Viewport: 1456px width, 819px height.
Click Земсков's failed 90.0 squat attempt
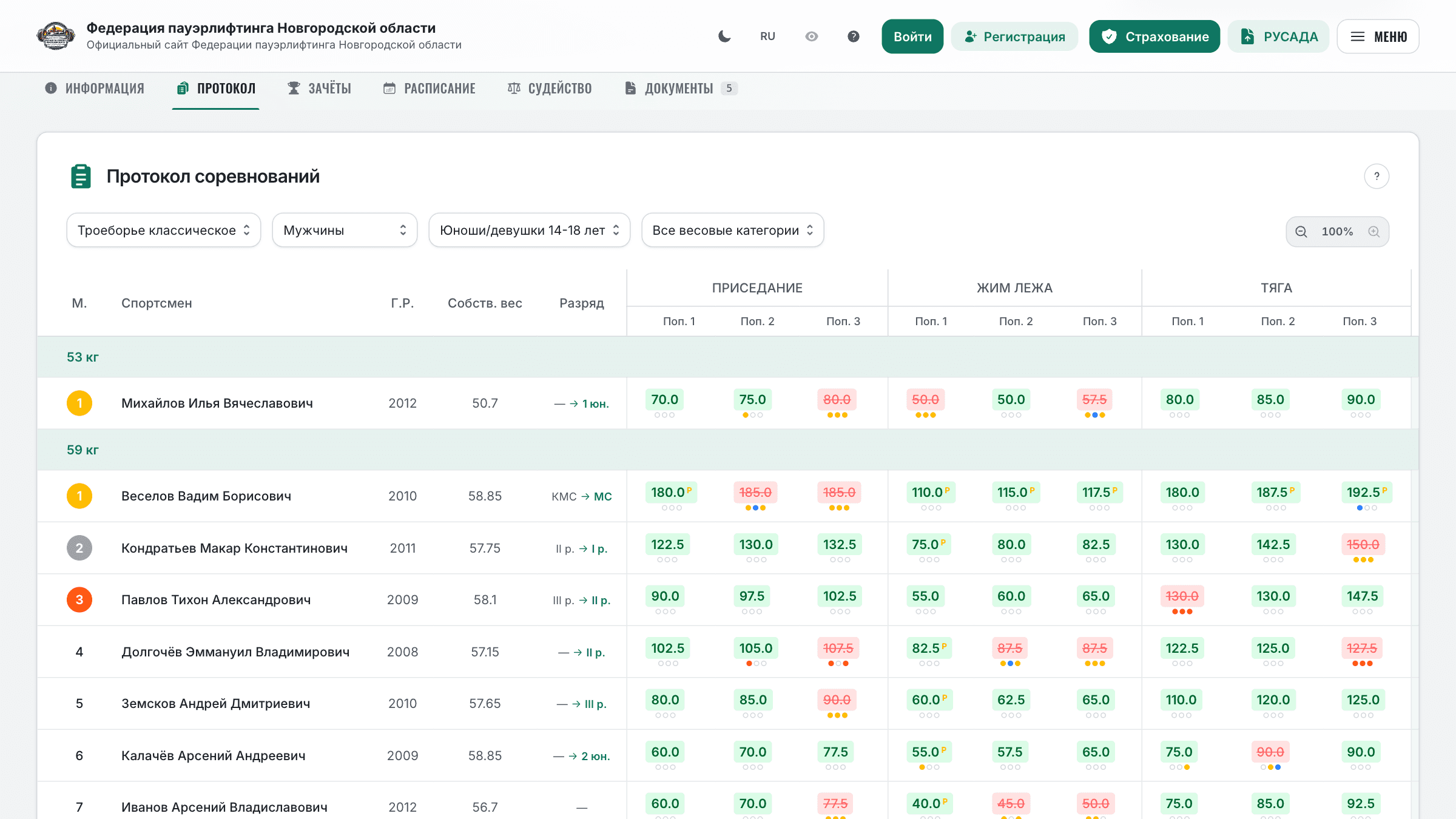coord(837,700)
